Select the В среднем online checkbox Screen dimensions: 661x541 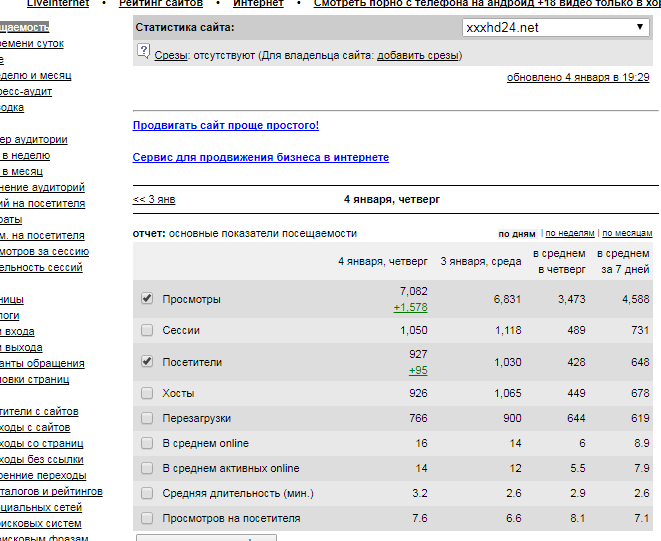pyautogui.click(x=147, y=443)
